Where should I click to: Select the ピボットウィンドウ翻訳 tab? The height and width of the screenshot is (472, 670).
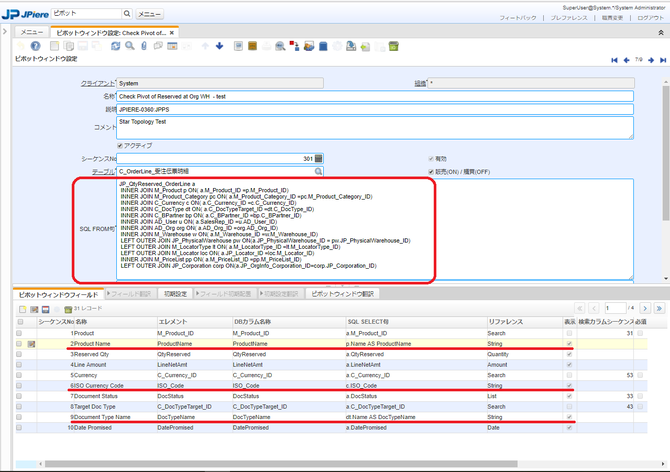click(x=343, y=294)
